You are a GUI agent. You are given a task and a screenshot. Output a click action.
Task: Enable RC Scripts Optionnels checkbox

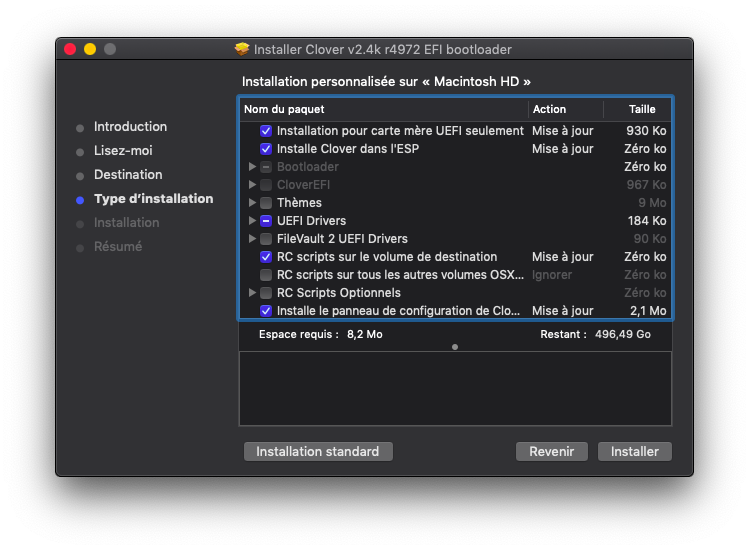[266, 293]
